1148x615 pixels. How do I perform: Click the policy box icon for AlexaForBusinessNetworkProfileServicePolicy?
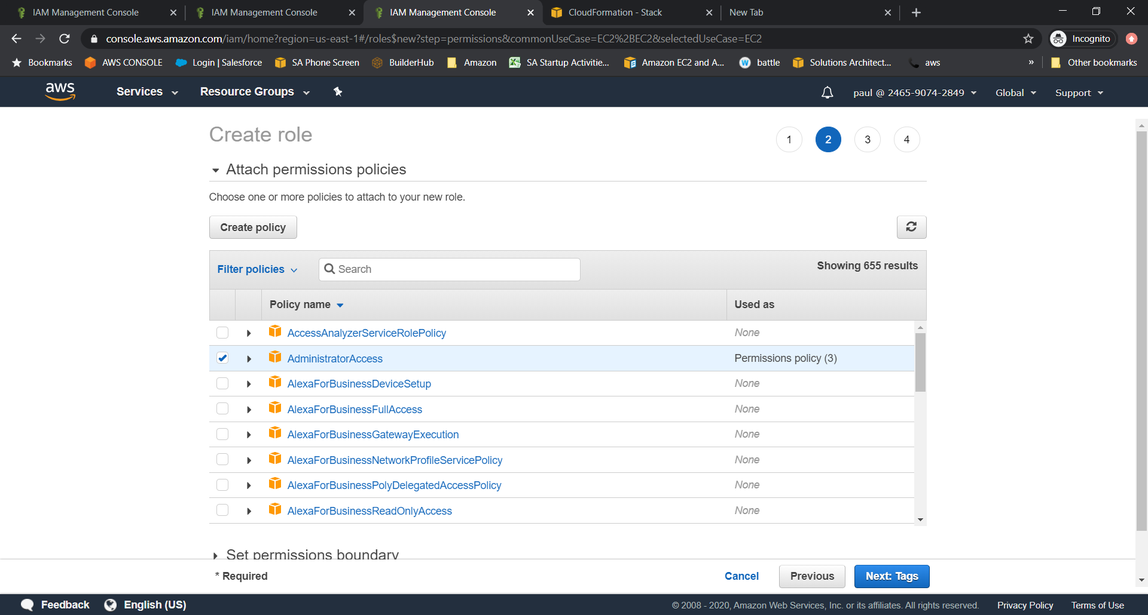(275, 459)
